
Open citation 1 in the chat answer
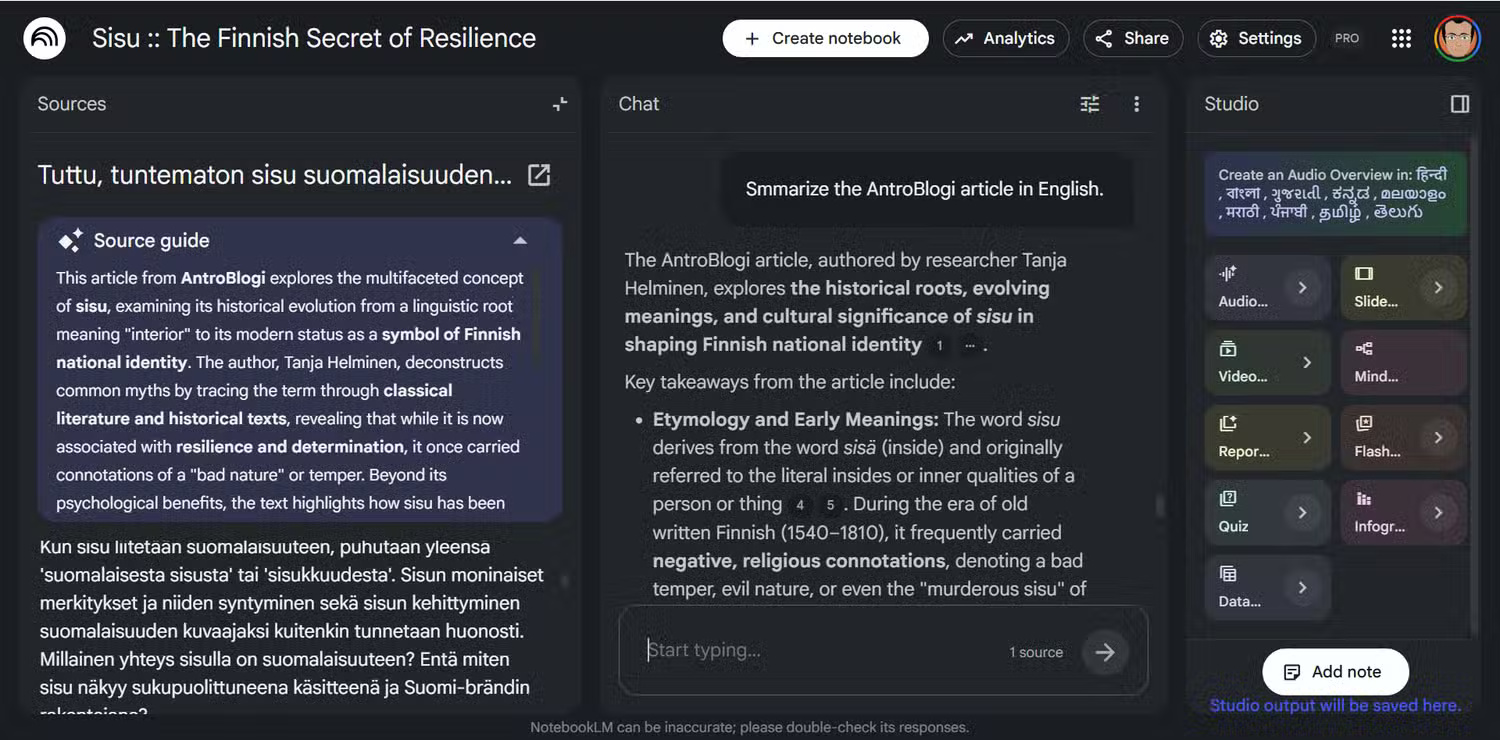click(x=938, y=345)
